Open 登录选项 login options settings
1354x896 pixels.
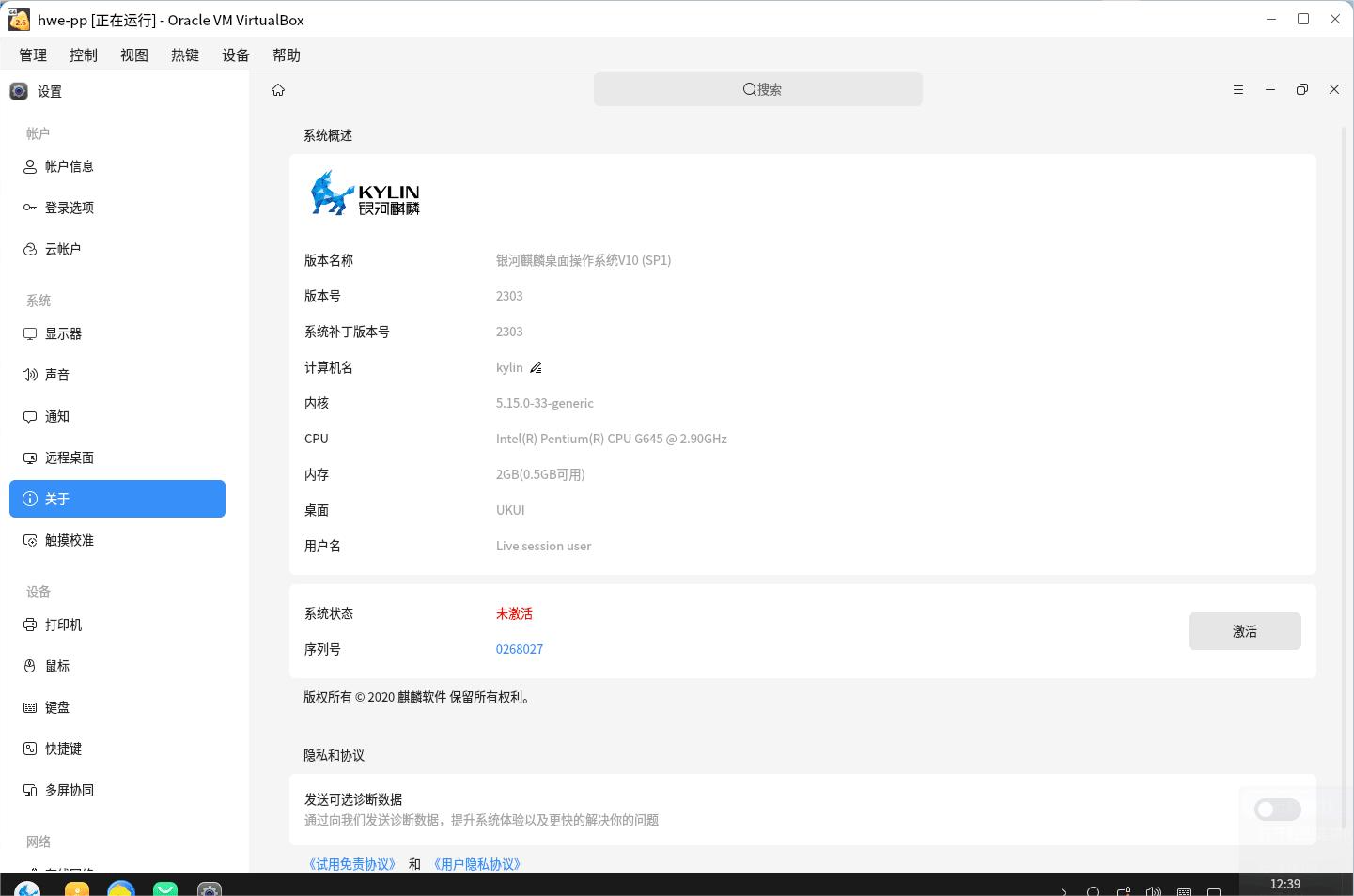point(117,208)
